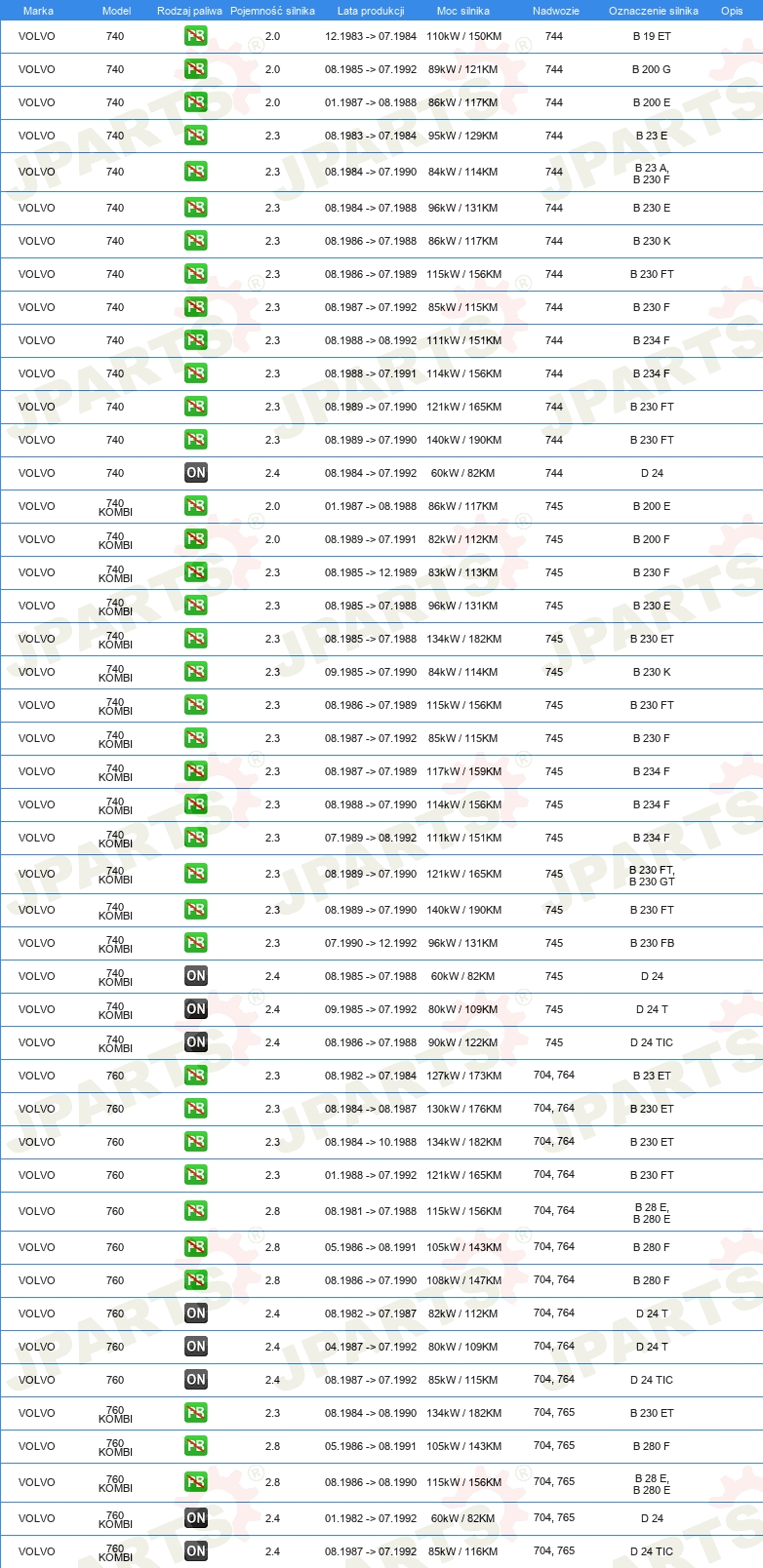The width and height of the screenshot is (763, 1568).
Task: Click the Nadwozie column header
Action: tap(556, 11)
